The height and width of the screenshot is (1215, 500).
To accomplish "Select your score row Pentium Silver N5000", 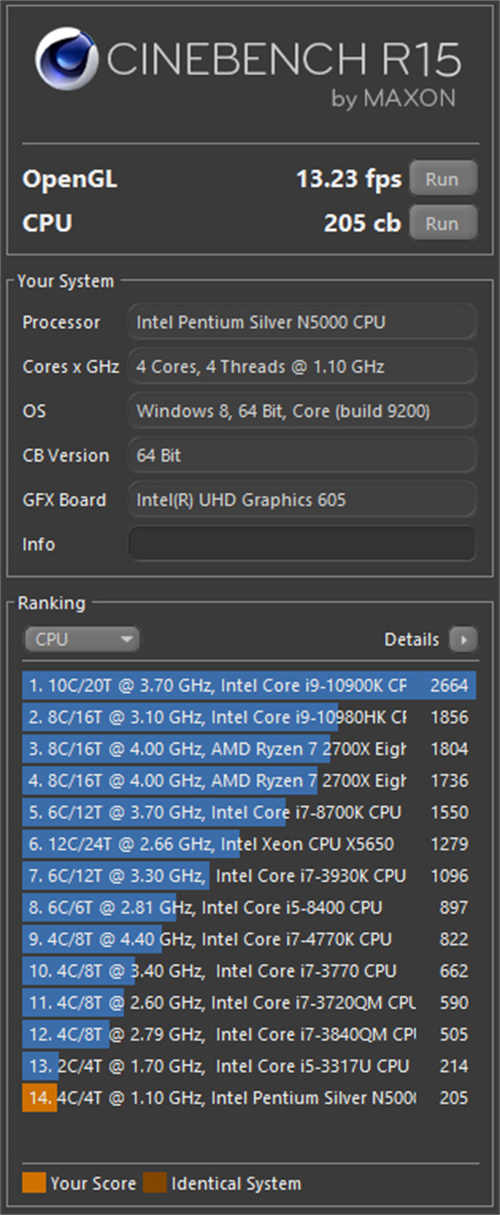I will tap(249, 1098).
